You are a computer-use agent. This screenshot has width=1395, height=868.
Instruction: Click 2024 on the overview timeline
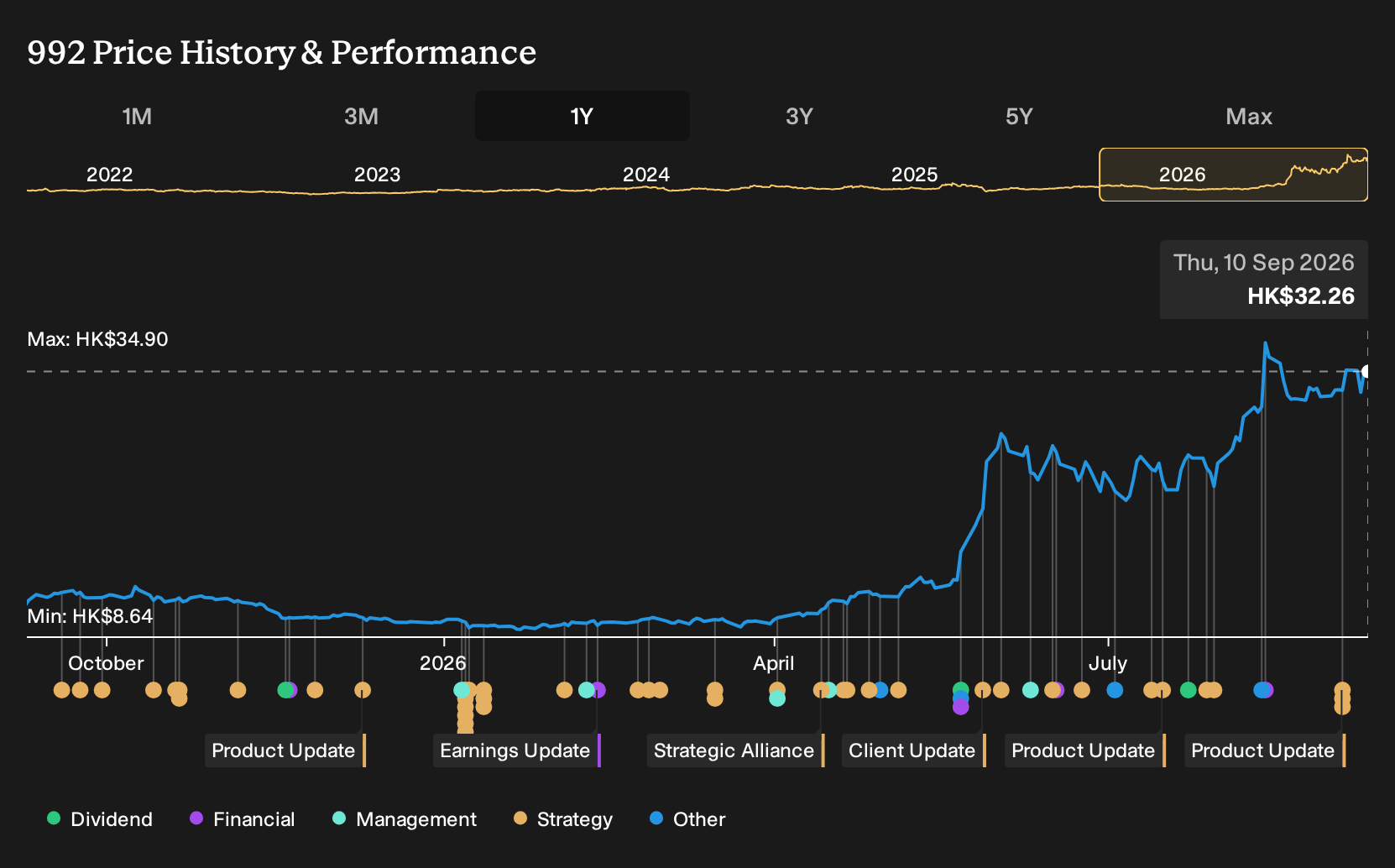click(646, 175)
